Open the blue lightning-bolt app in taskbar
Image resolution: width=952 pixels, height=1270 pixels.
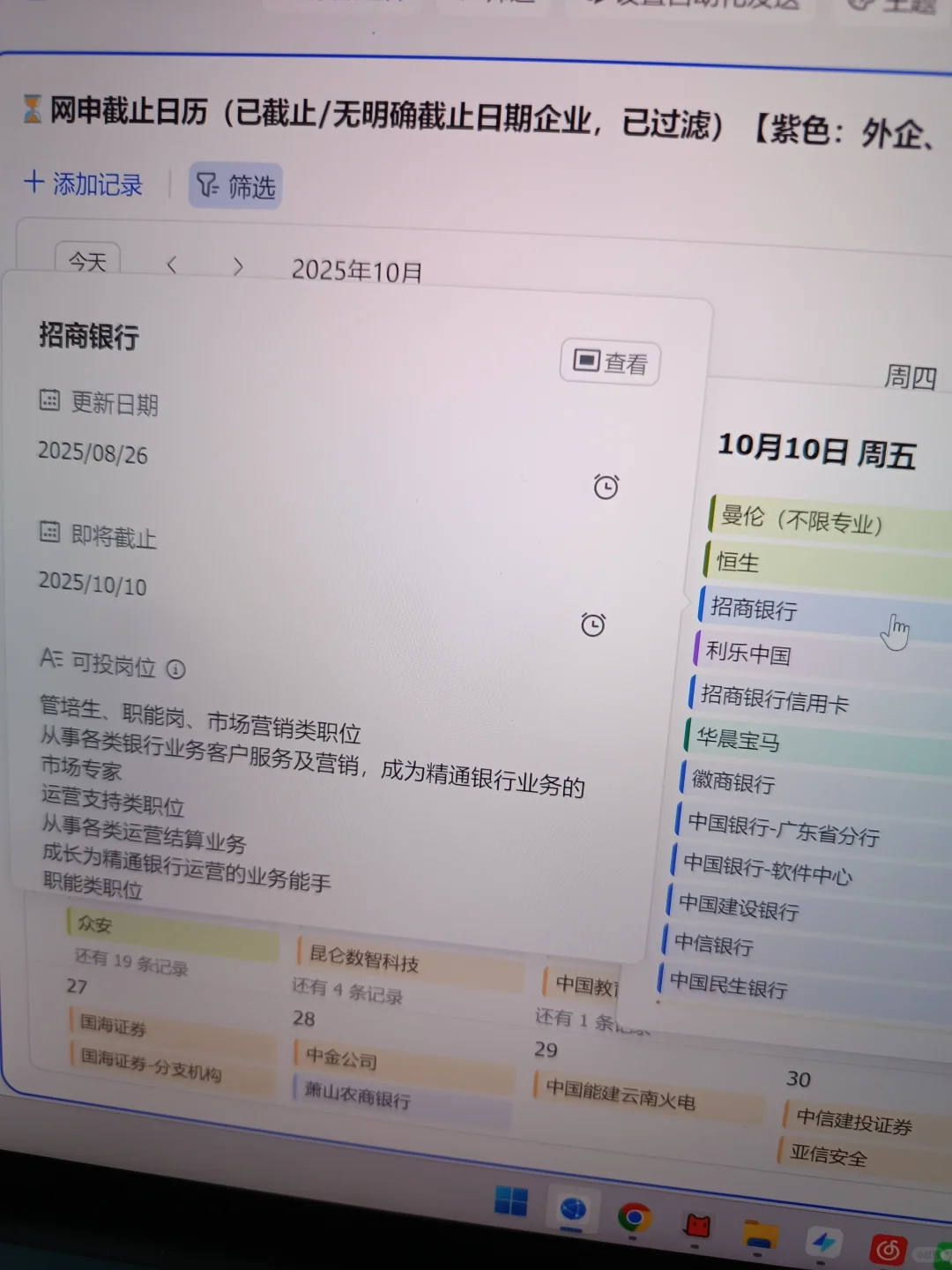tap(824, 1242)
